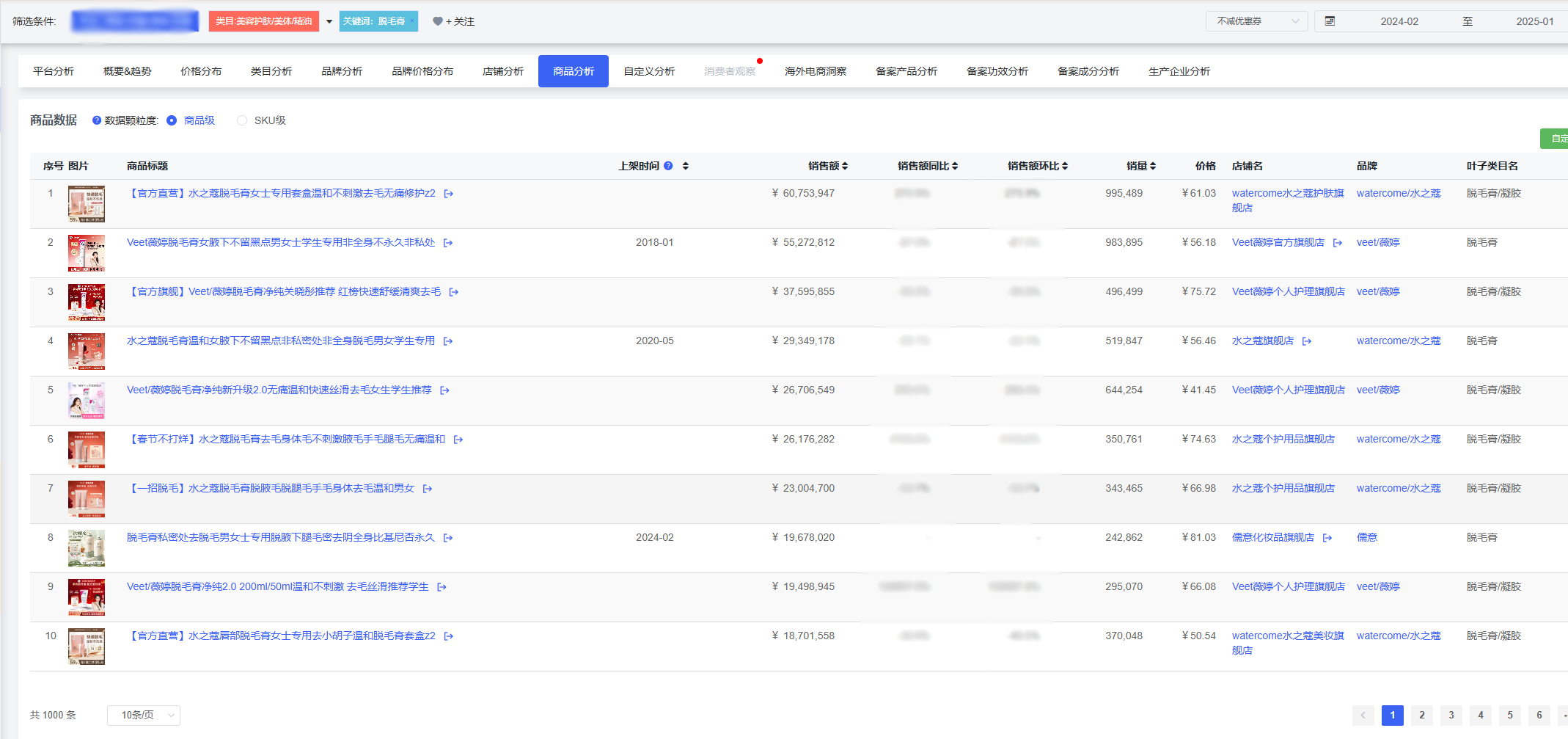1568x739 pixels.
Task: Open link icon next to 水之蔻旗舰店 store
Action: click(x=1307, y=341)
